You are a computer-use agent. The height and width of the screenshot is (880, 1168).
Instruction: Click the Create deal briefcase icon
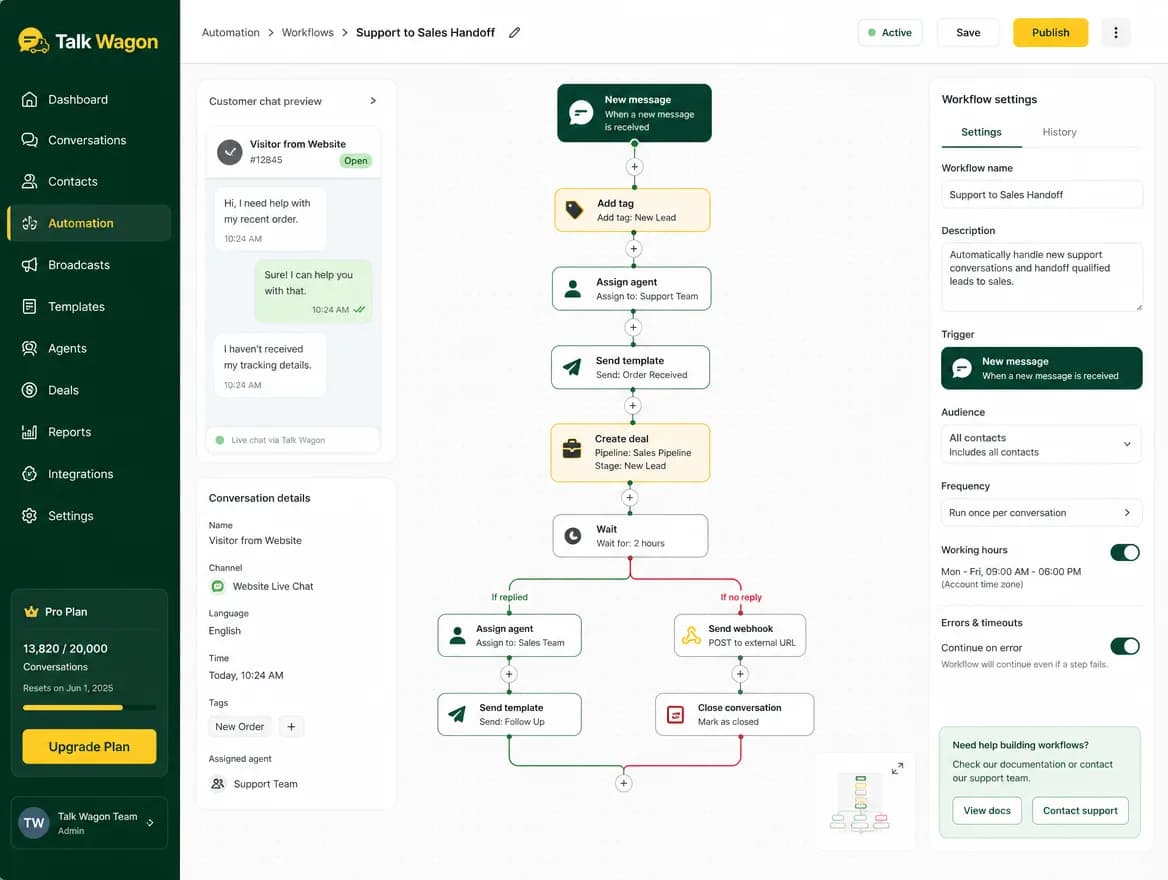tap(571, 449)
